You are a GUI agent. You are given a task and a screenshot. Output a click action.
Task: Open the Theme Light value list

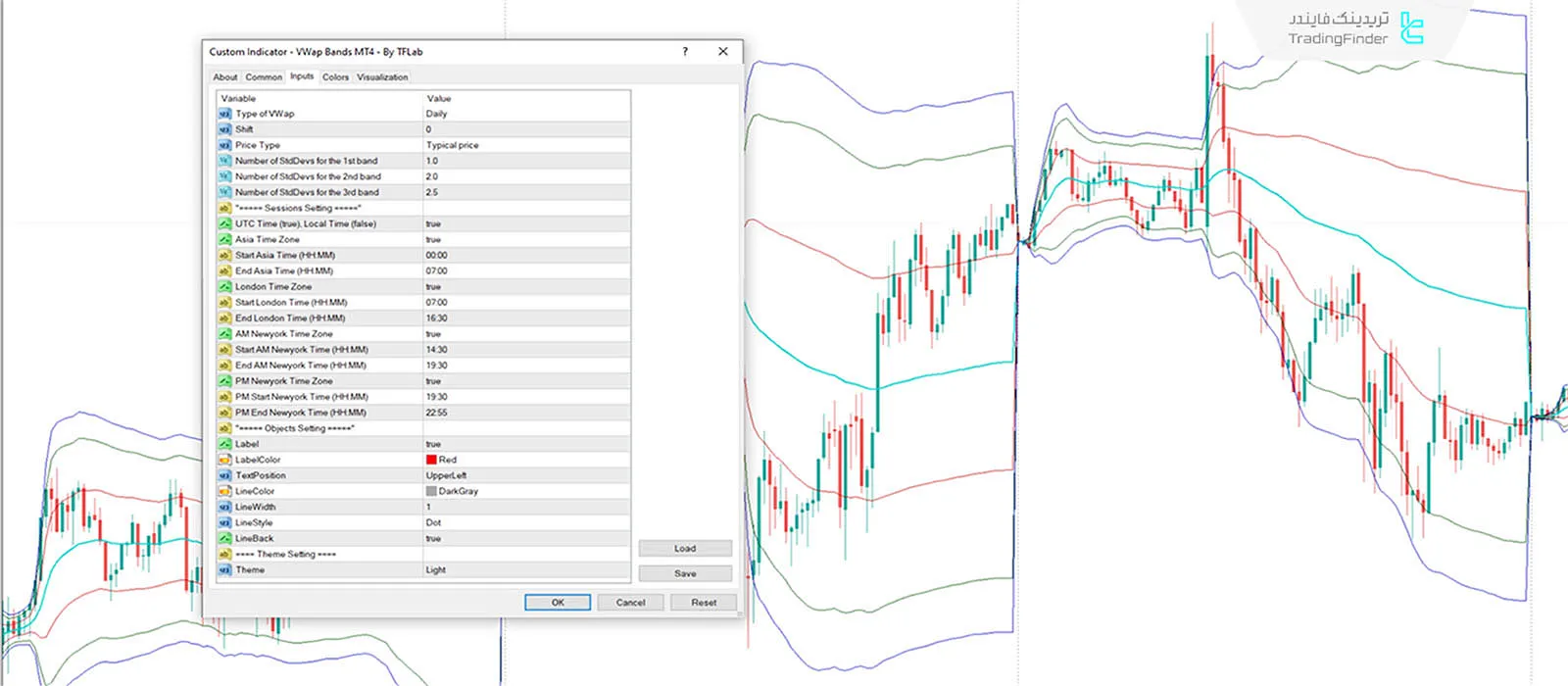436,570
